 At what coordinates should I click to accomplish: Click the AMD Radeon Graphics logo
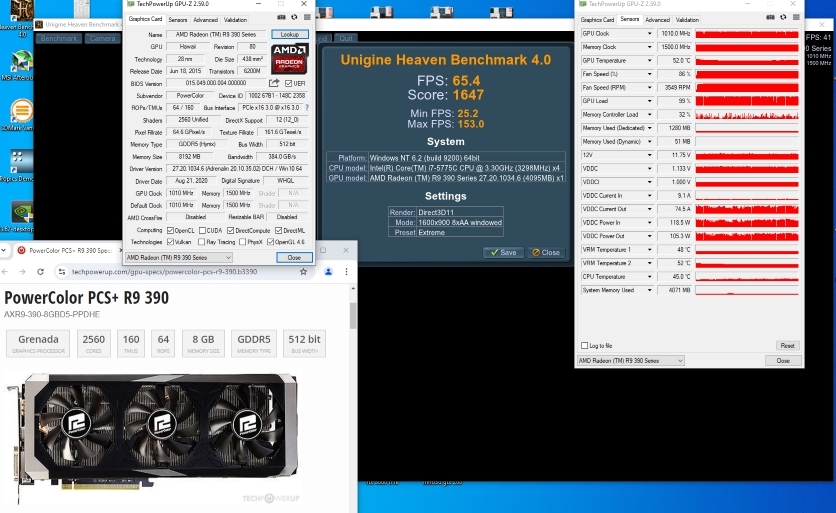click(290, 59)
